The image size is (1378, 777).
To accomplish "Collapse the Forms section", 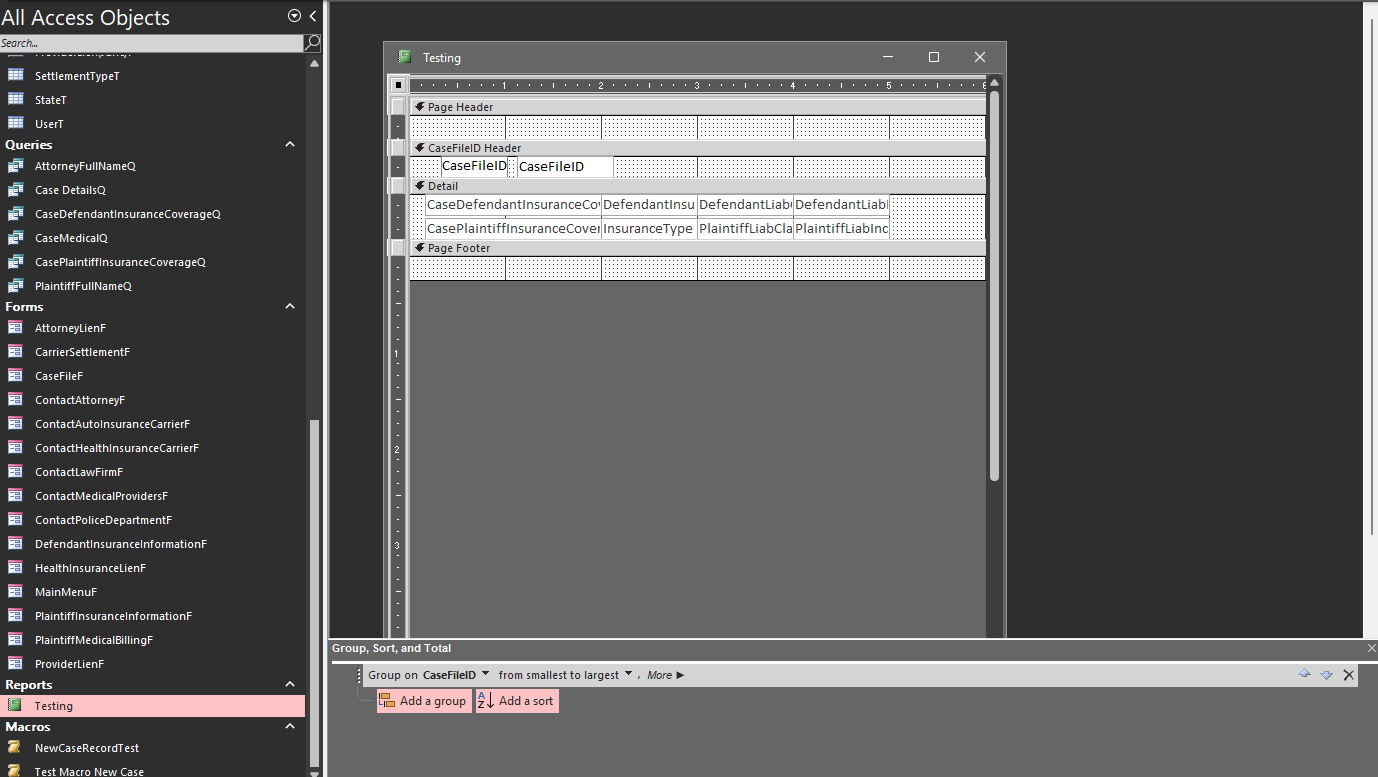I will click(289, 306).
